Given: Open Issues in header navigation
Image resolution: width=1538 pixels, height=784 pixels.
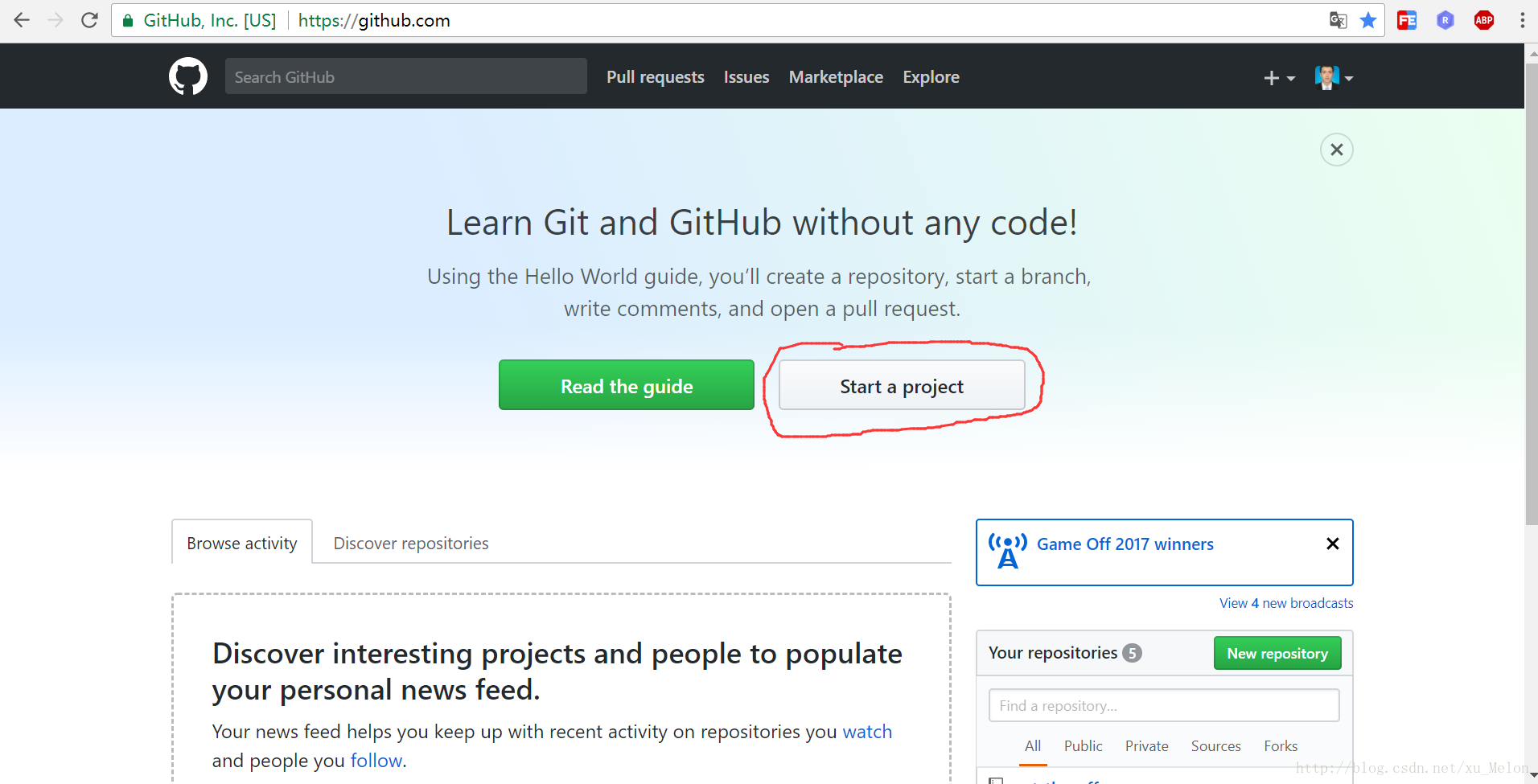Looking at the screenshot, I should coord(746,77).
